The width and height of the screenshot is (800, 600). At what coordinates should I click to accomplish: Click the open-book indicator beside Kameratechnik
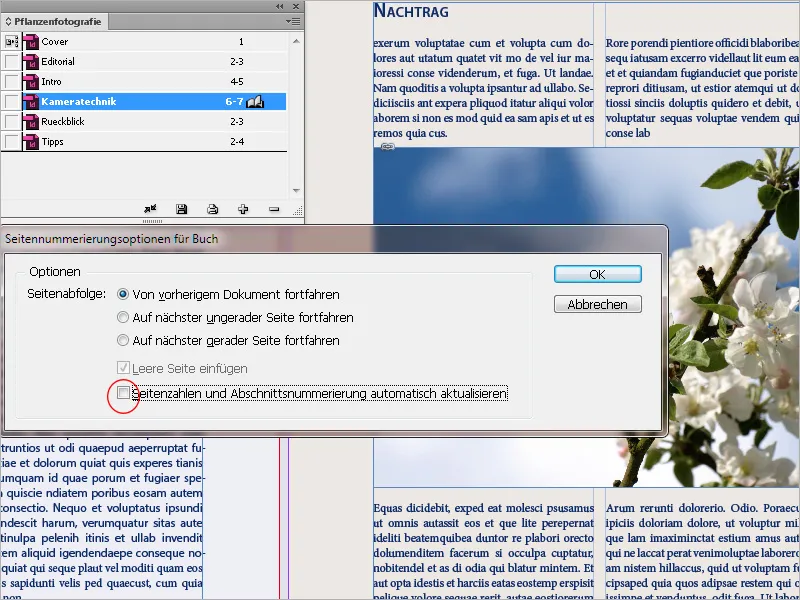(255, 101)
